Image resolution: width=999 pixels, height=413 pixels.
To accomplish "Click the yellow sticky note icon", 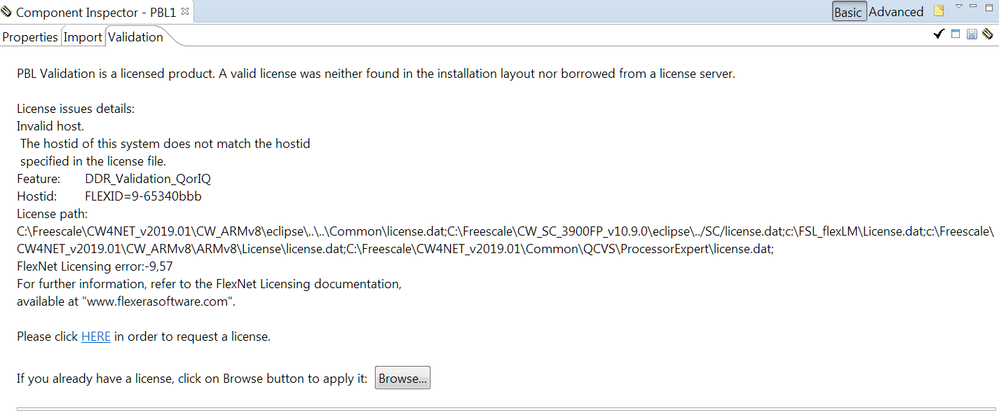I will (938, 11).
